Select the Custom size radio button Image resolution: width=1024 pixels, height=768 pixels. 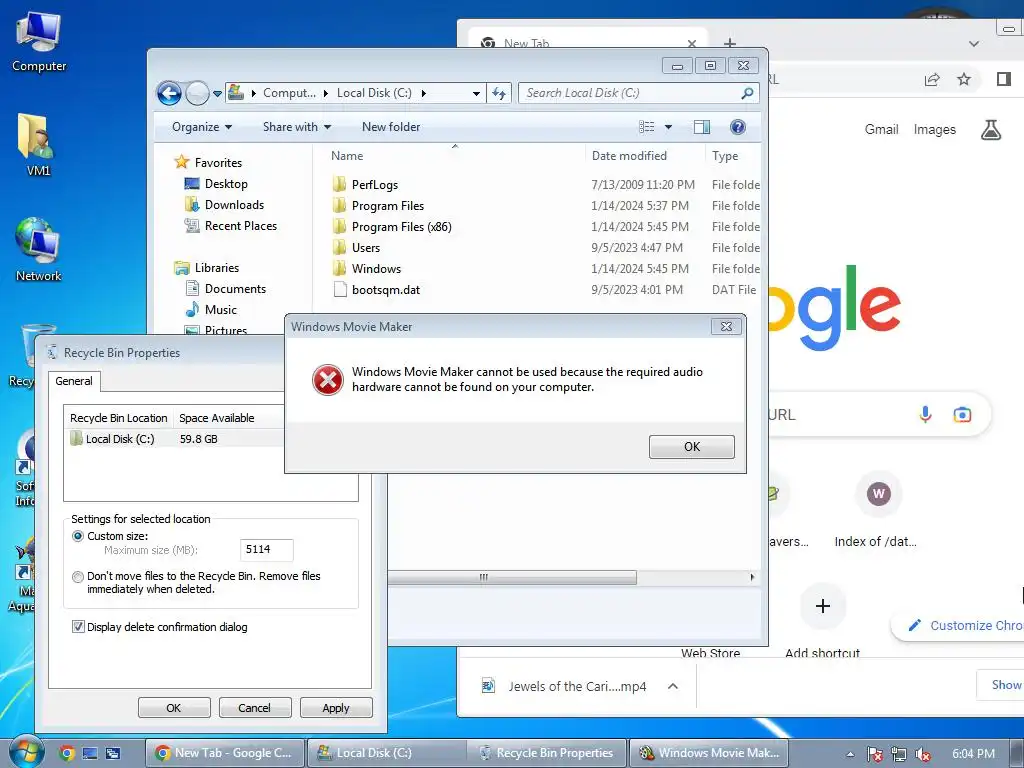point(78,536)
